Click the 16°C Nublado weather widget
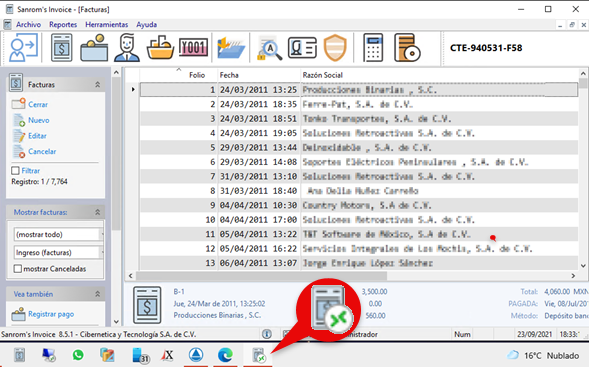 [x=543, y=355]
